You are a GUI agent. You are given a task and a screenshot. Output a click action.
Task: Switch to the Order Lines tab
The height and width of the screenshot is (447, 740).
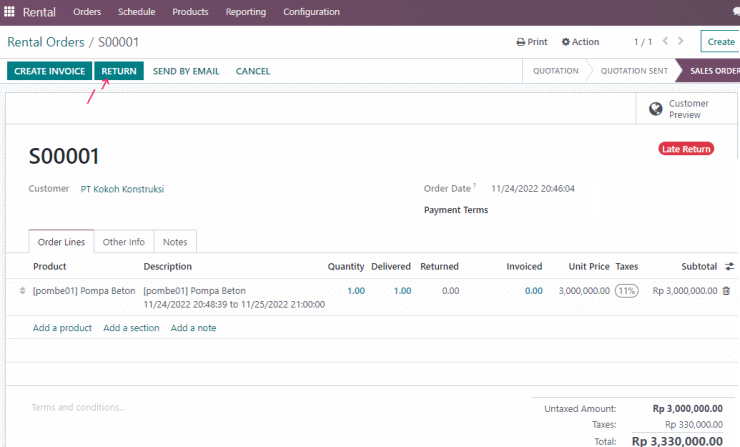tap(61, 242)
